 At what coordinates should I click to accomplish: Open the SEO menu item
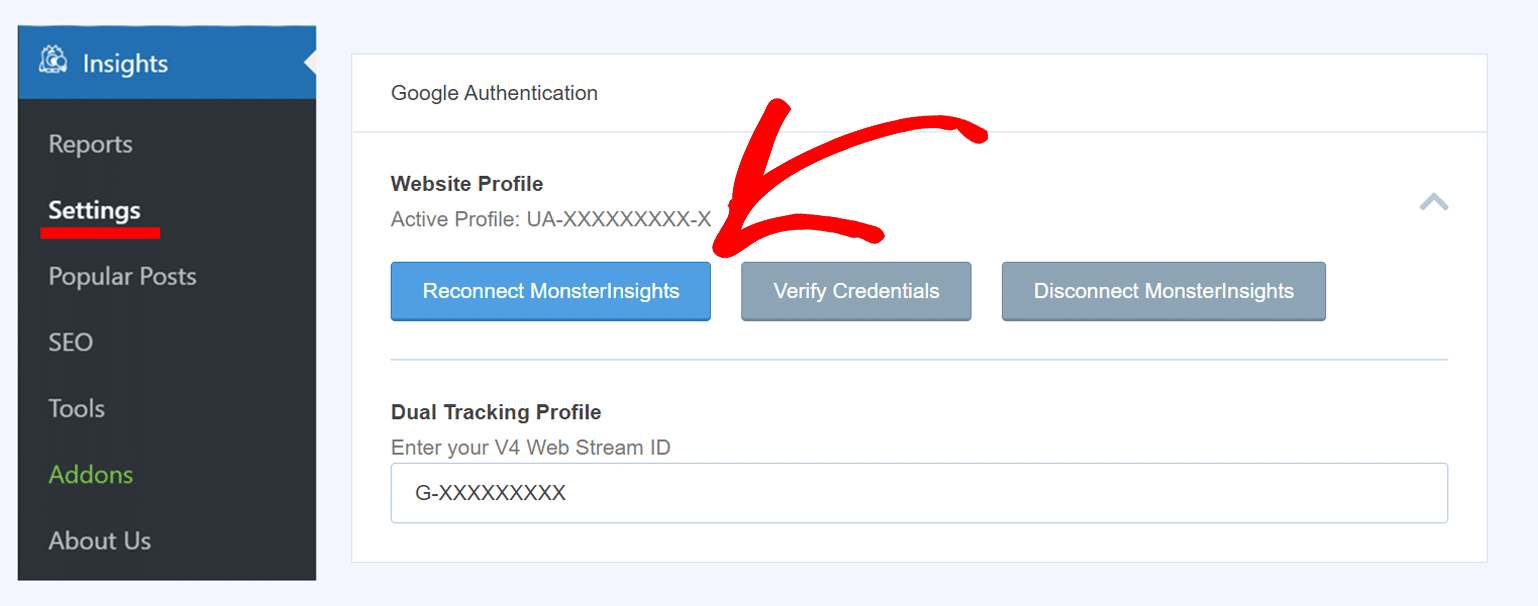click(71, 342)
